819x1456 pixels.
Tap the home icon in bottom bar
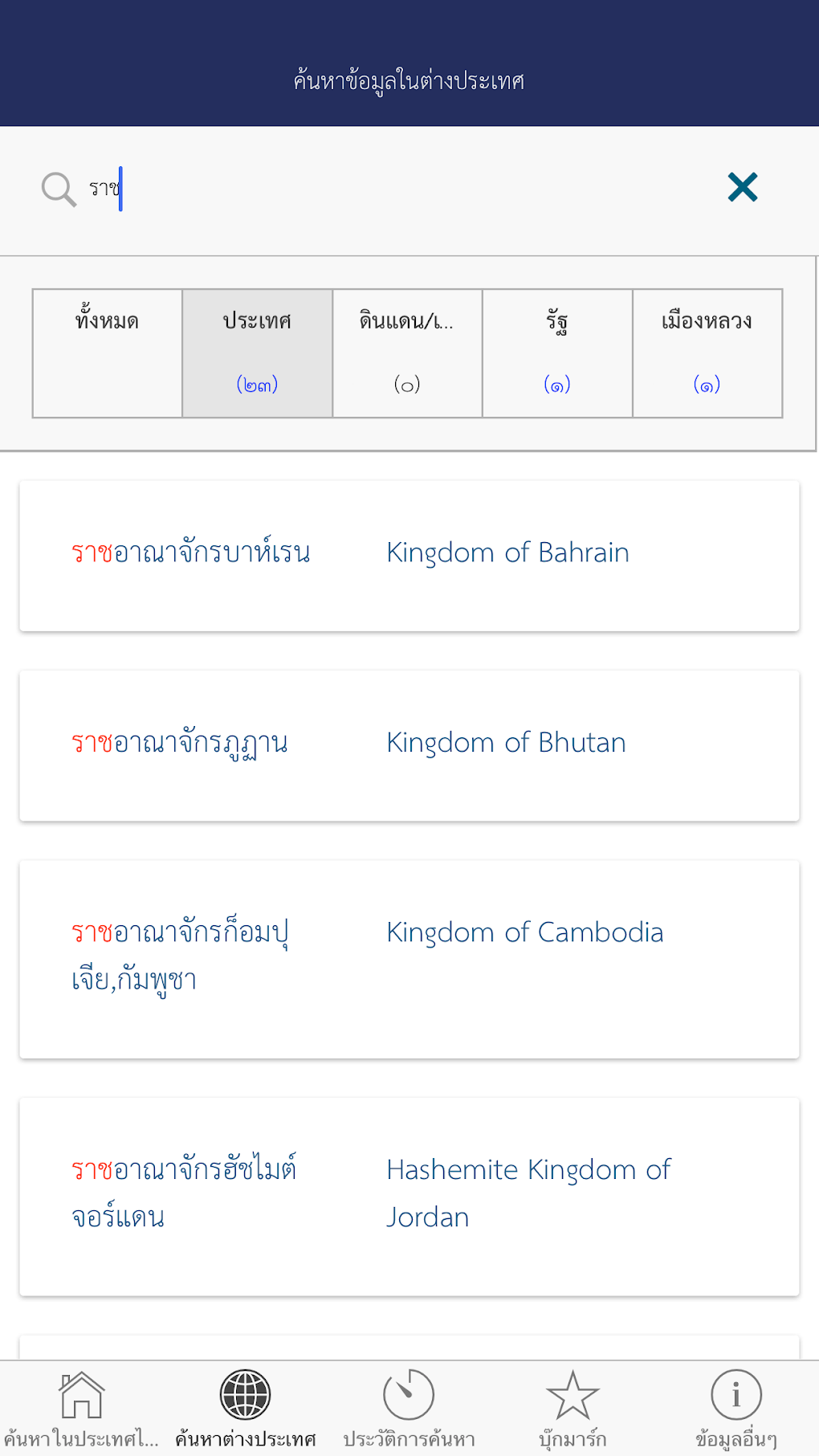click(x=81, y=1396)
